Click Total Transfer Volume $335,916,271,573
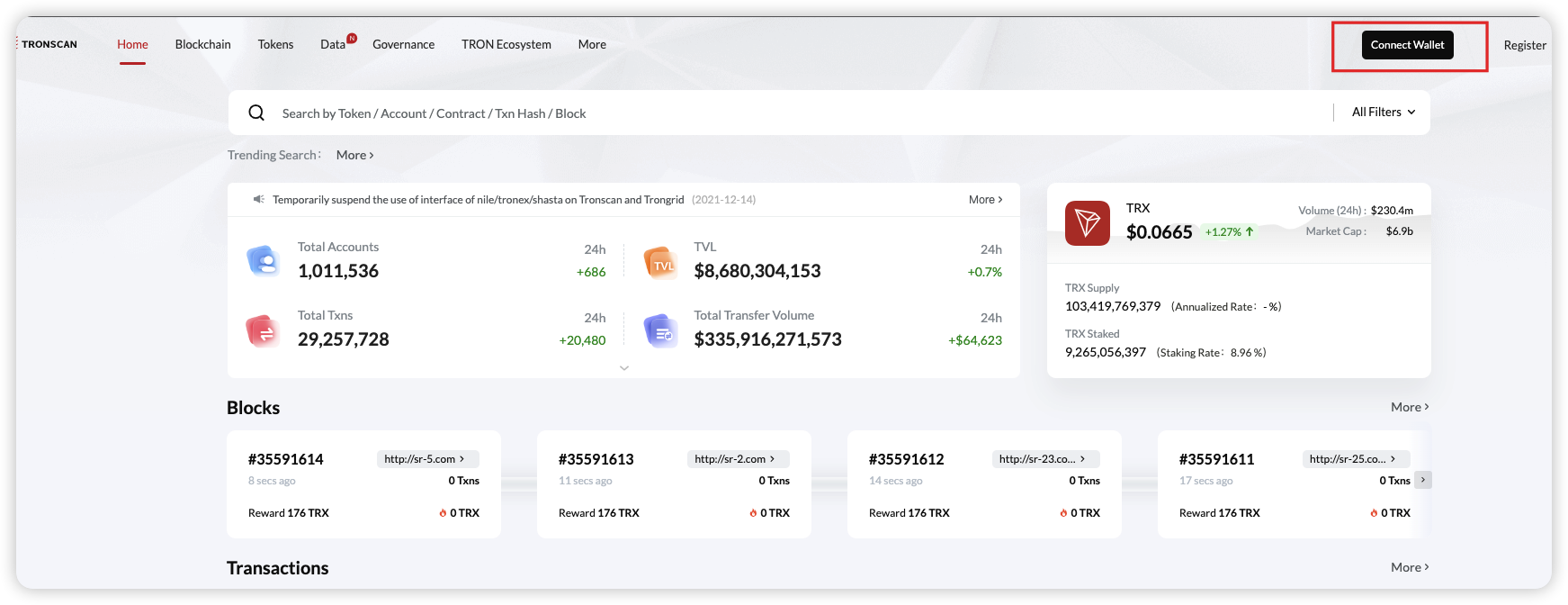Image resolution: width=1568 pixels, height=605 pixels. [x=768, y=339]
